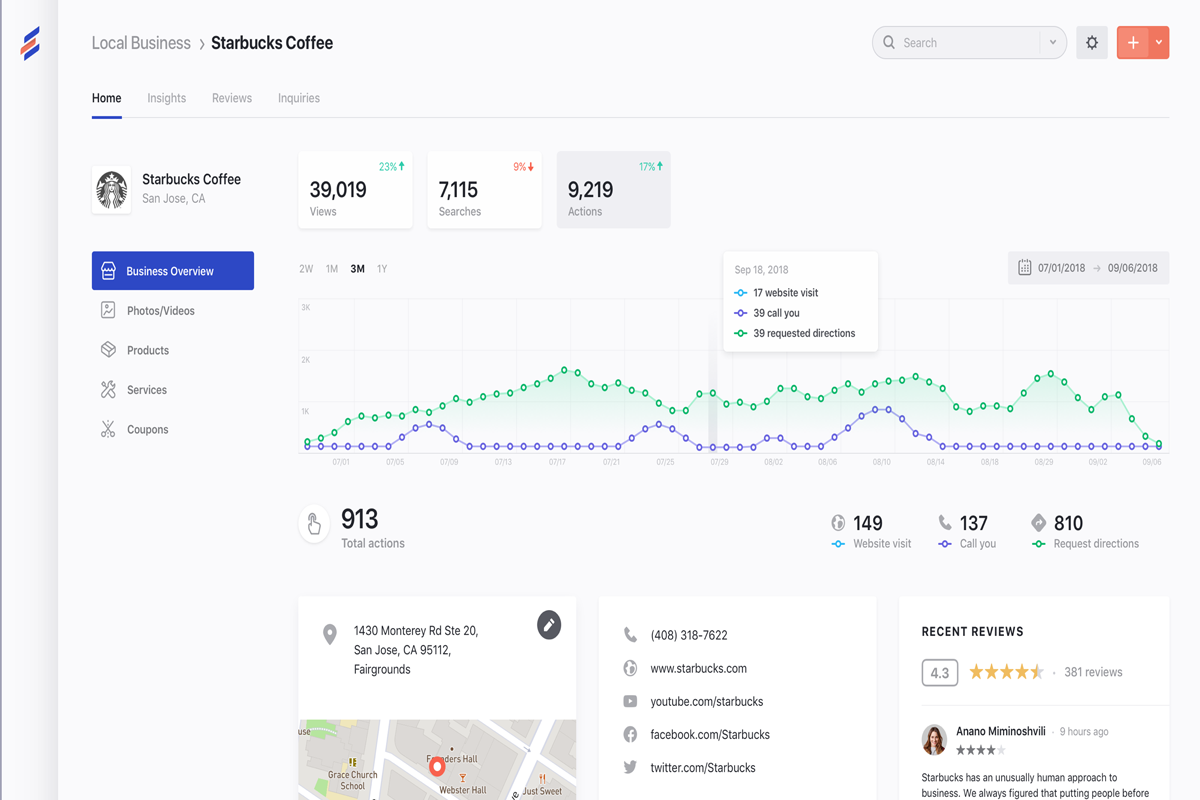Click the 39 requested directions tooltip row
The image size is (1200, 800).
click(x=795, y=333)
